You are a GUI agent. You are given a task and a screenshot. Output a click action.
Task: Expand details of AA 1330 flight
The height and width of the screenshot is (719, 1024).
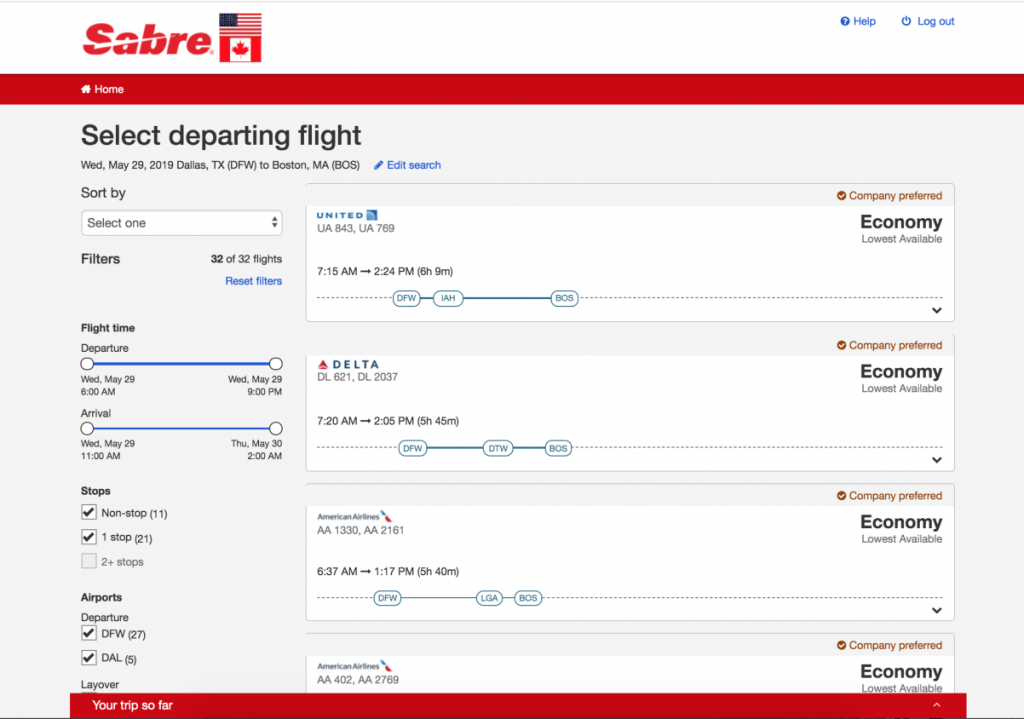point(936,611)
